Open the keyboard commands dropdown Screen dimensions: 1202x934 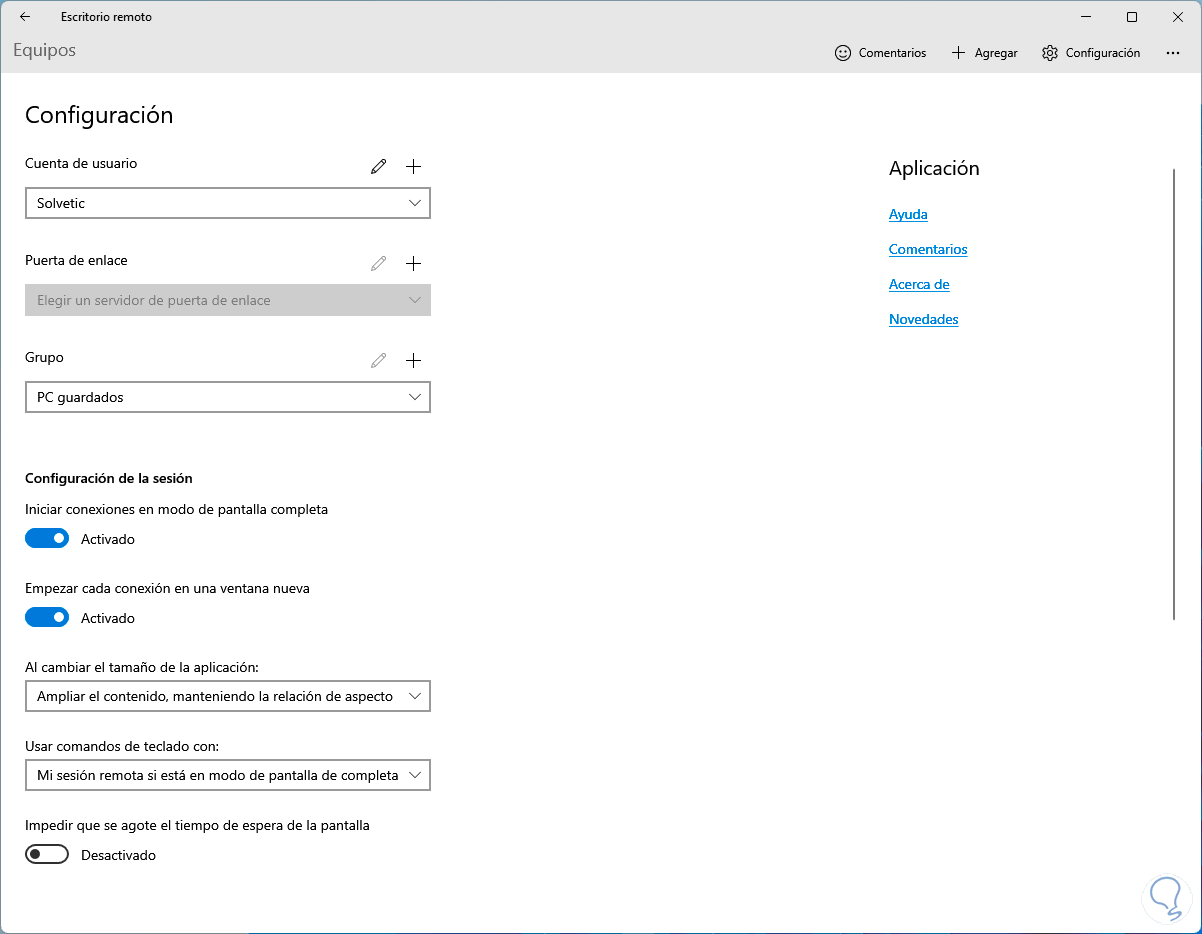(x=228, y=775)
